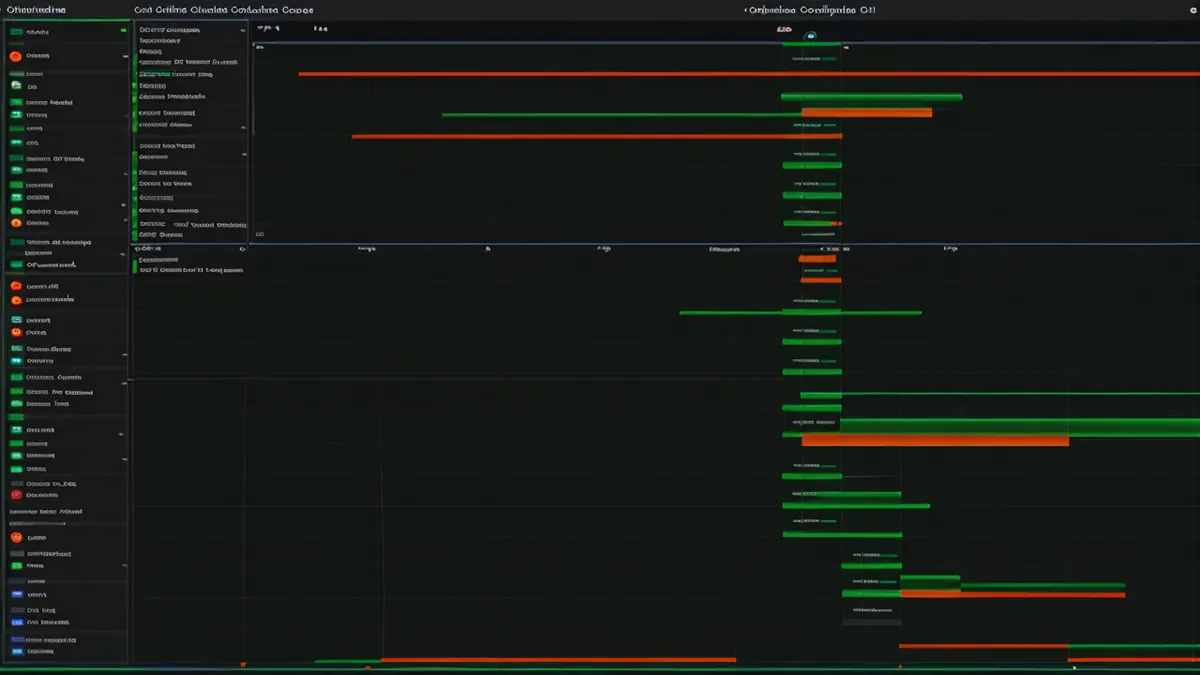Select the teal circular marker above the timeline
This screenshot has width=1200, height=675.
tap(810, 37)
